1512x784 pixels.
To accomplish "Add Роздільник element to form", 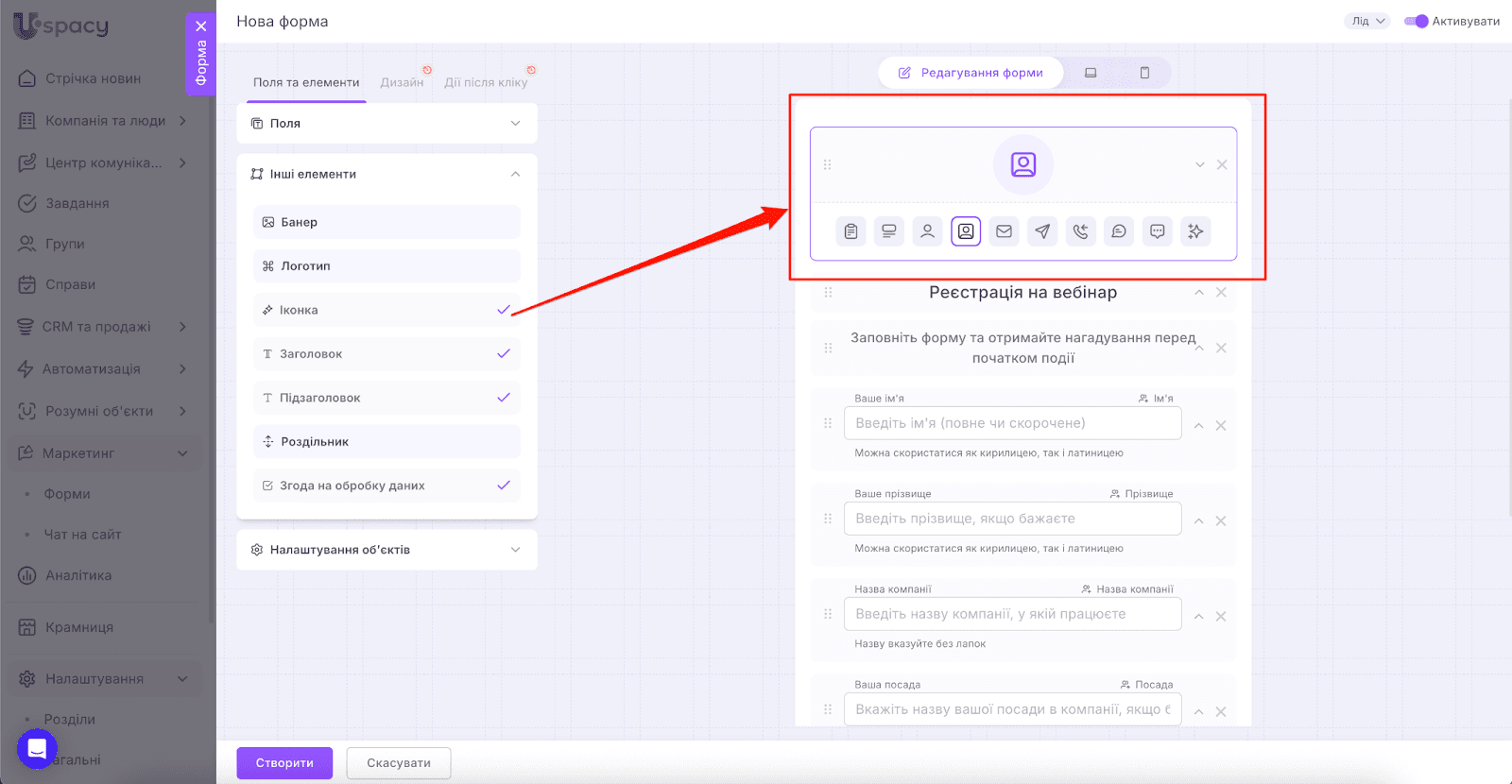I will coord(387,442).
